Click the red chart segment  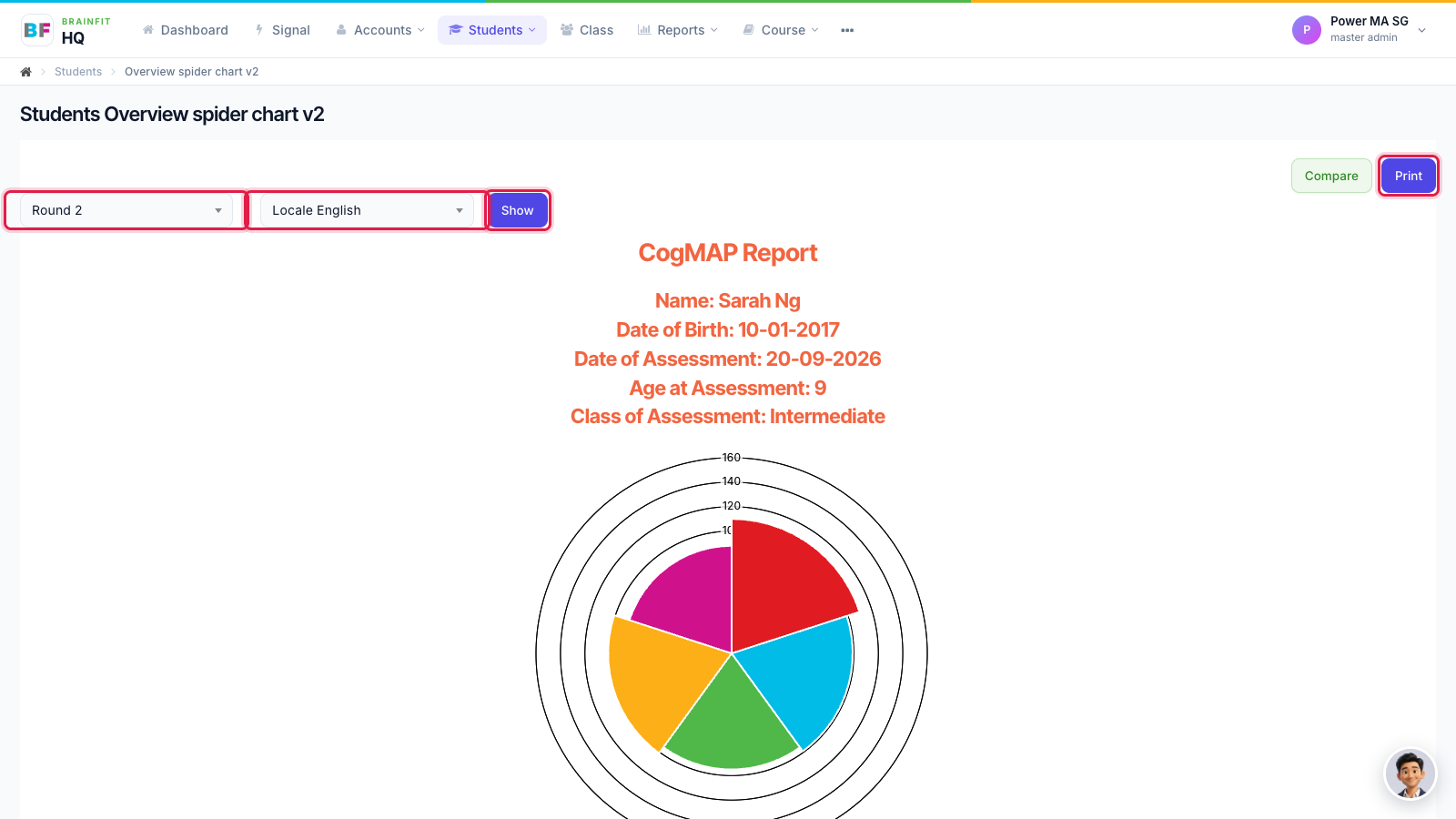[783, 582]
